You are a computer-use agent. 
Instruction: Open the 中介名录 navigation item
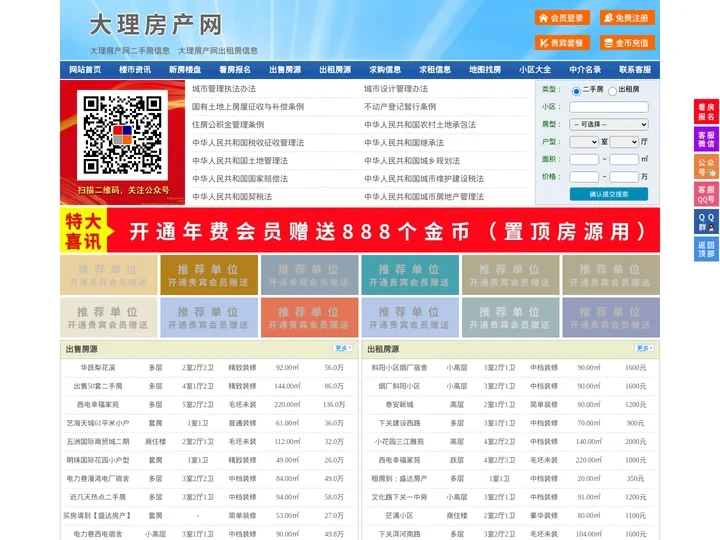click(x=585, y=70)
